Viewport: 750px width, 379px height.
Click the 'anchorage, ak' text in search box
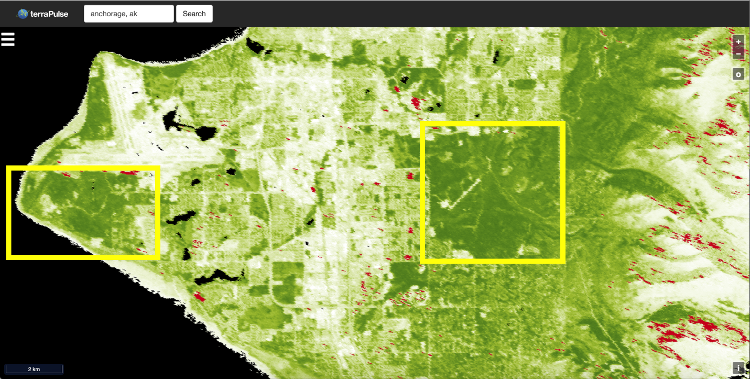tap(114, 14)
